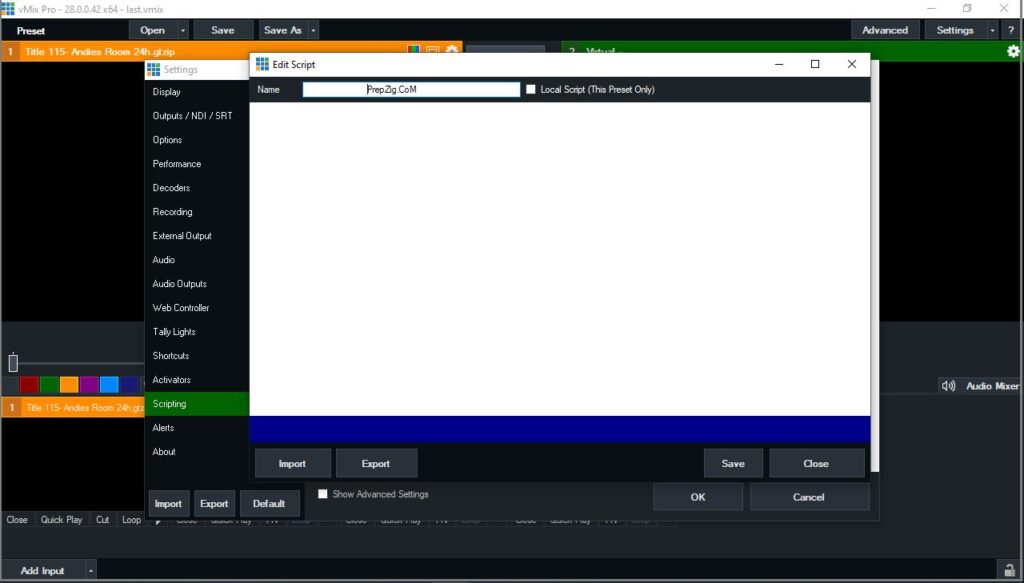Screen dimensions: 1024x583
Task: Select Outputs / NDI / SRT settings
Action: pyautogui.click(x=197, y=116)
